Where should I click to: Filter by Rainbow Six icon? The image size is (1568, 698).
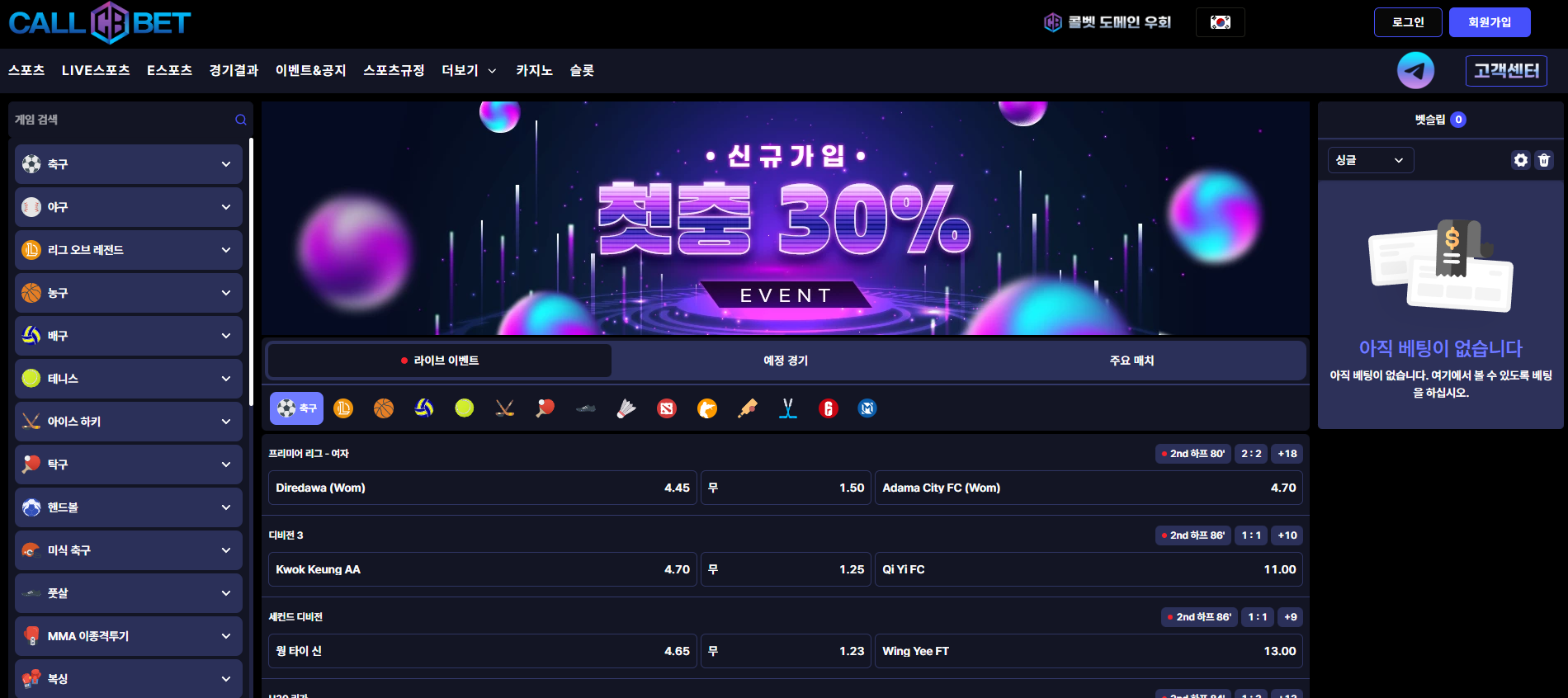point(828,408)
